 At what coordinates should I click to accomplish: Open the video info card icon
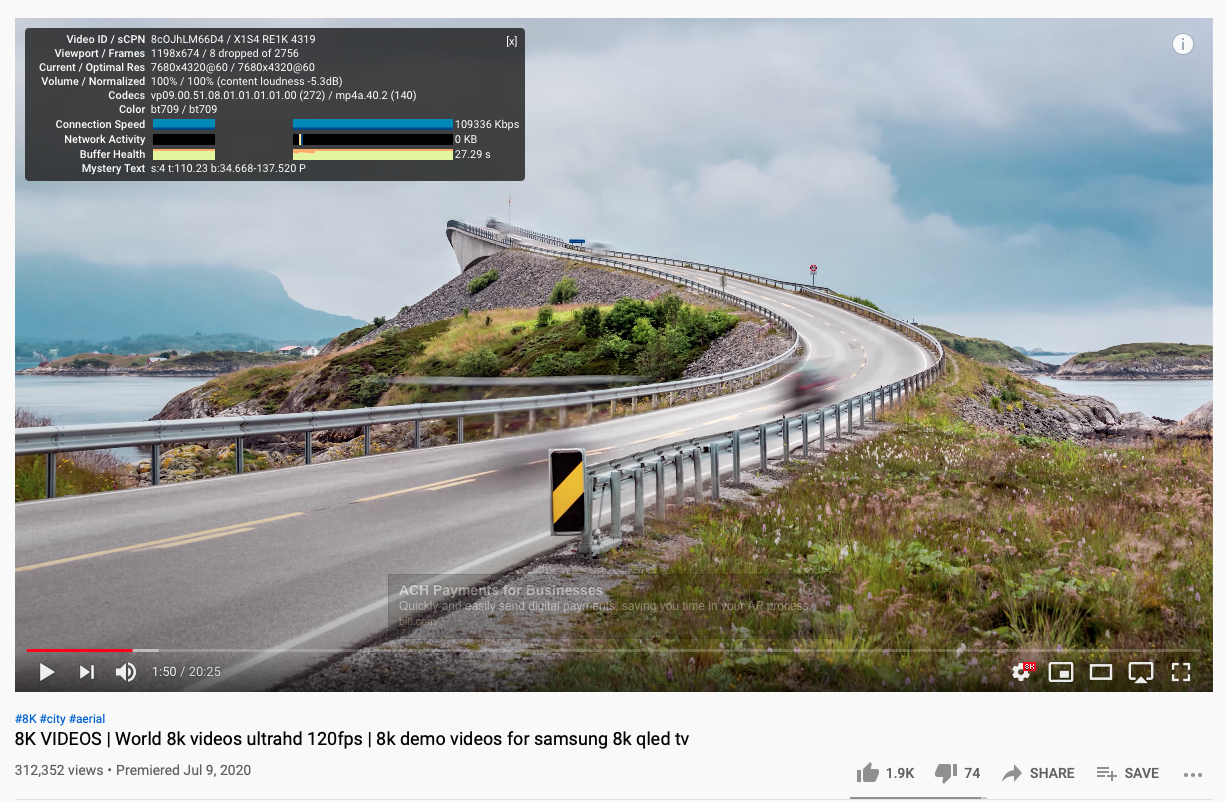coord(1183,44)
